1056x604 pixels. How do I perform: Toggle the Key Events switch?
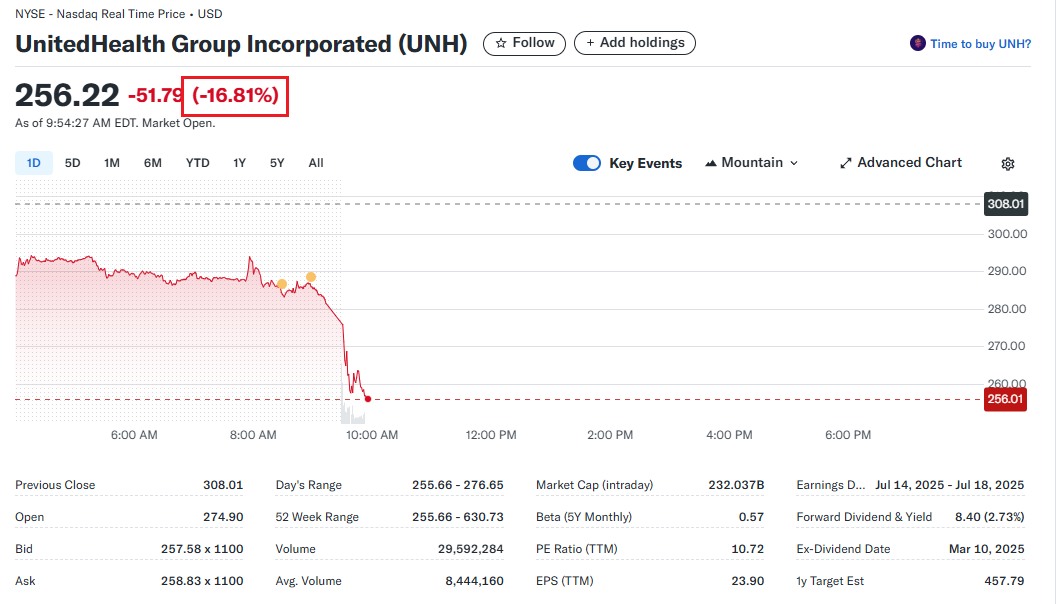click(587, 163)
